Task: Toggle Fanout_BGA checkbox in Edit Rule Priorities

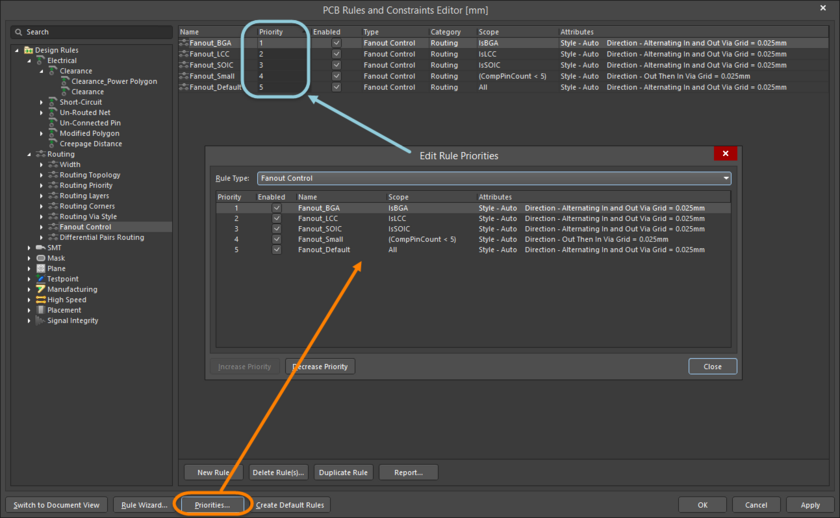Action: (276, 208)
